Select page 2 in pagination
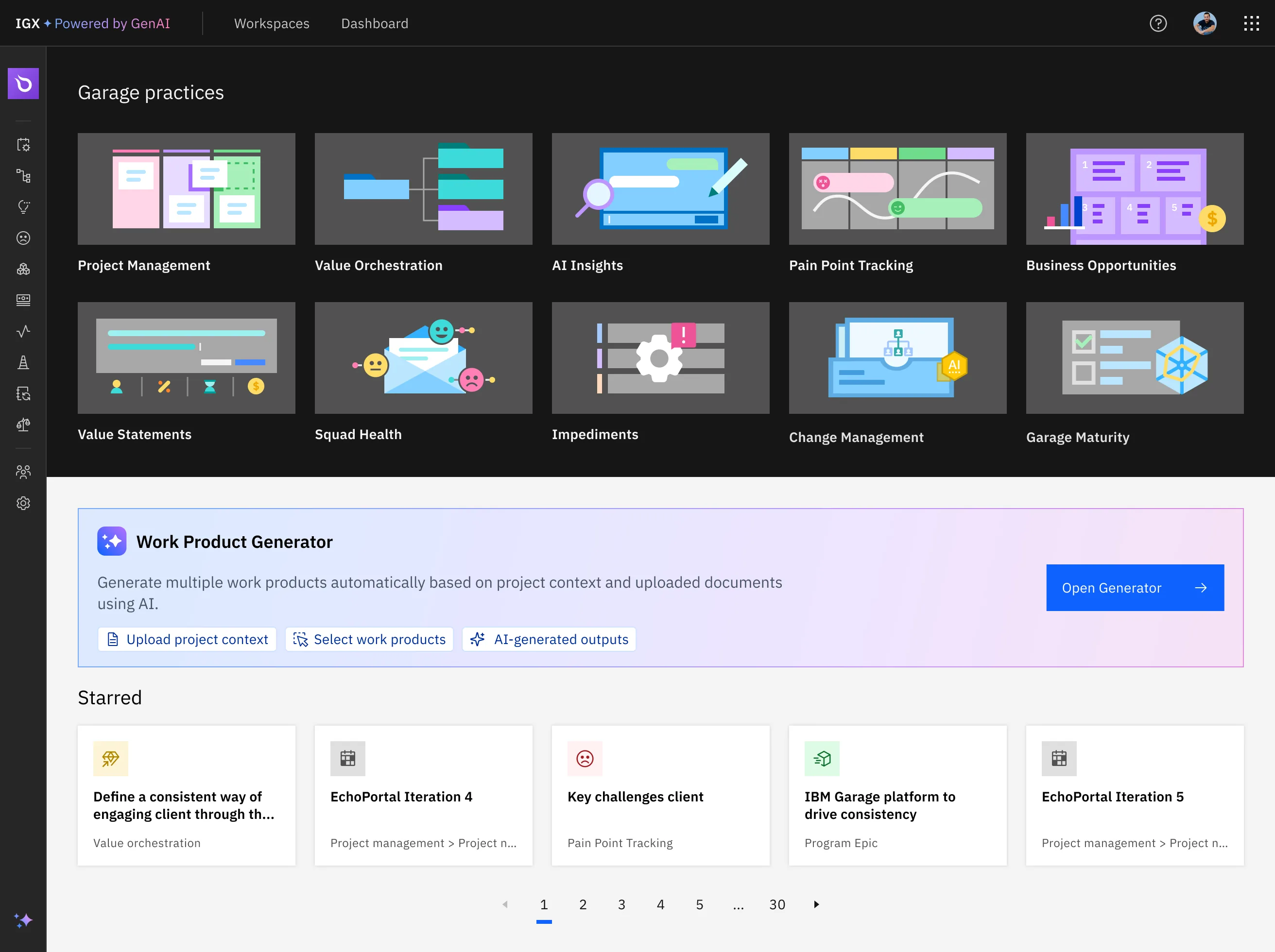Viewport: 1275px width, 952px height. [583, 905]
